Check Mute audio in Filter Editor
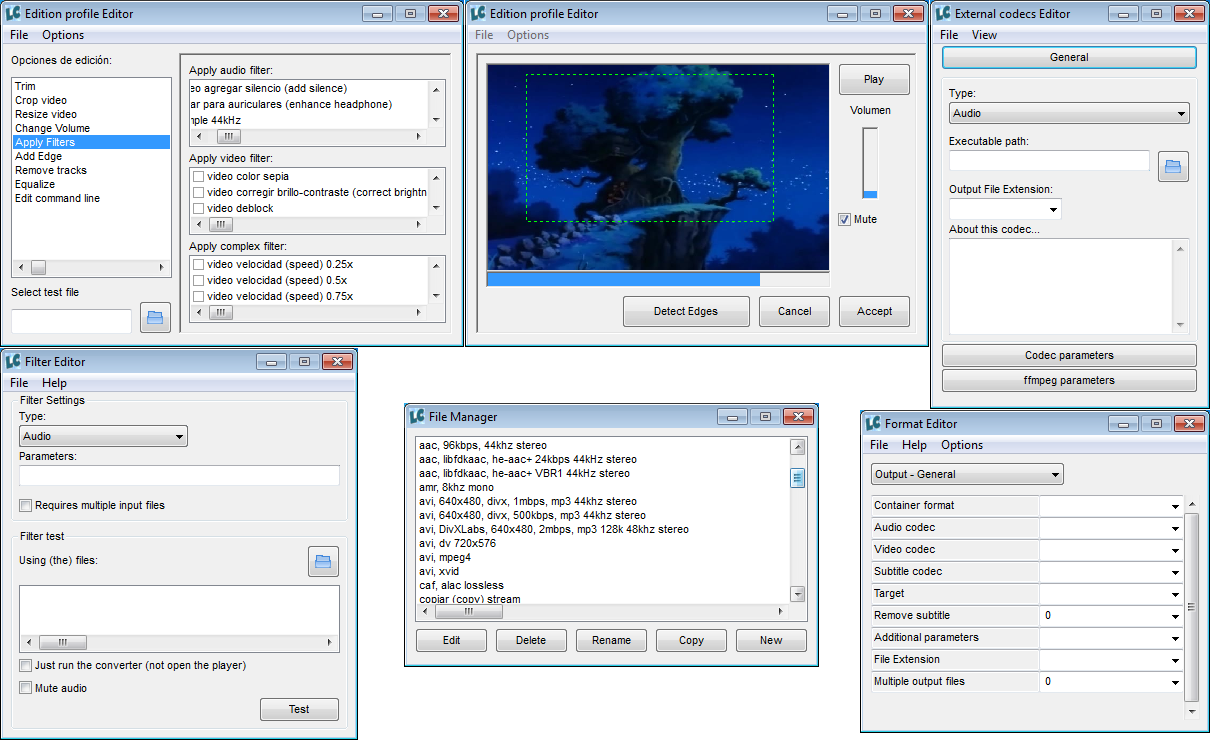 tap(26, 688)
